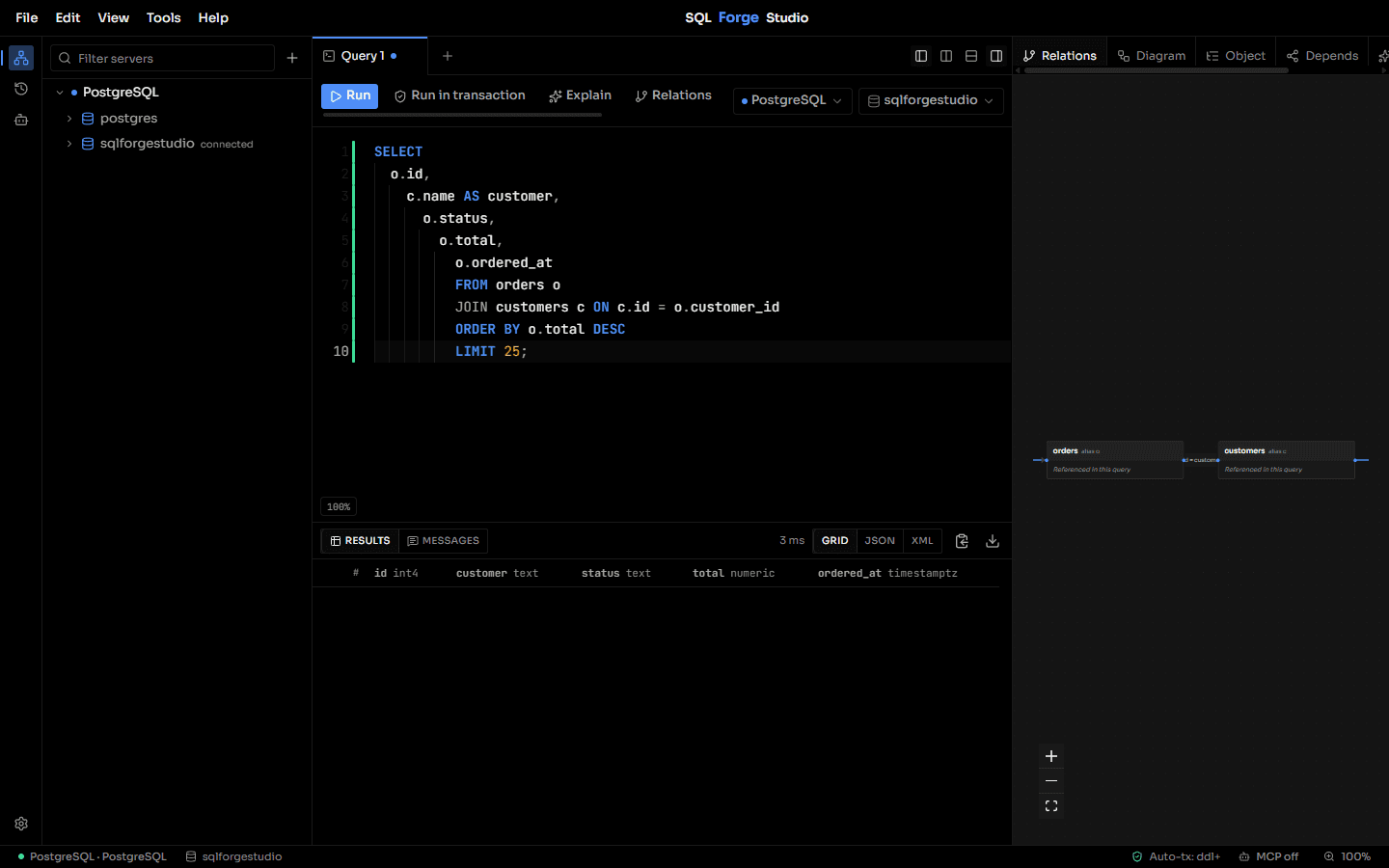1389x868 pixels.
Task: Click the id int4 column header
Action: [x=396, y=573]
